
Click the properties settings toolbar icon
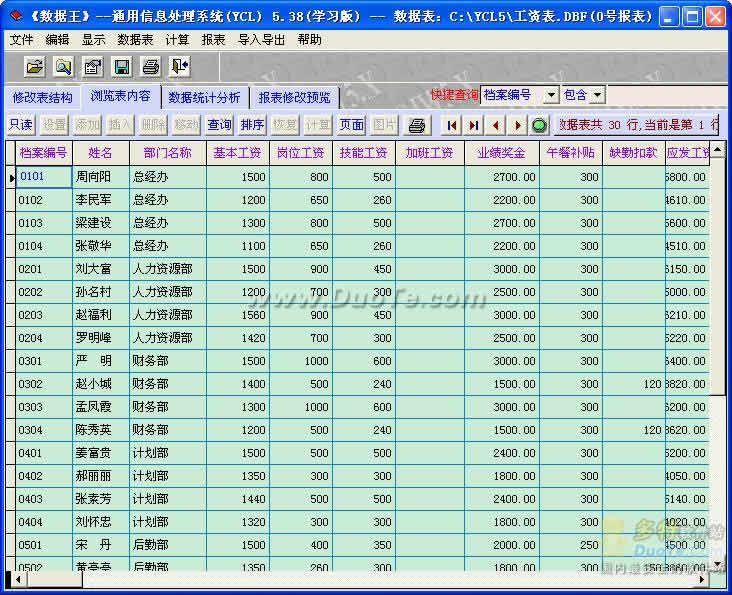93,67
